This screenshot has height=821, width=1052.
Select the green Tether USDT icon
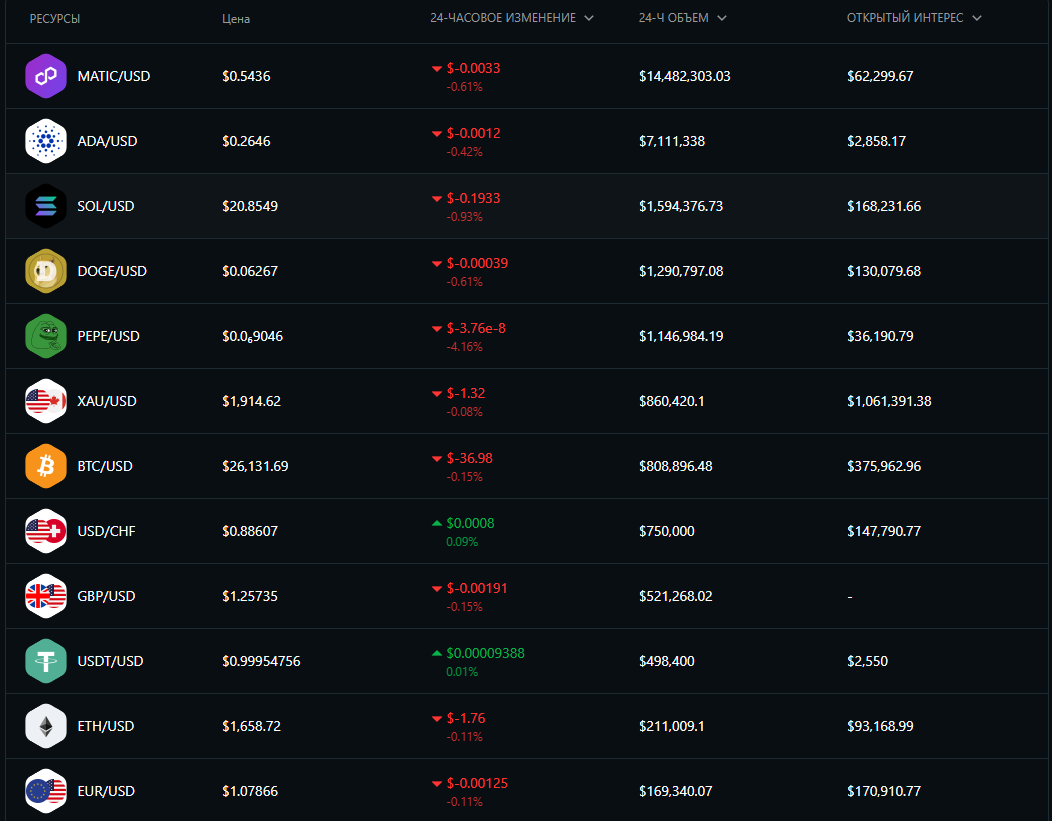(x=45, y=661)
